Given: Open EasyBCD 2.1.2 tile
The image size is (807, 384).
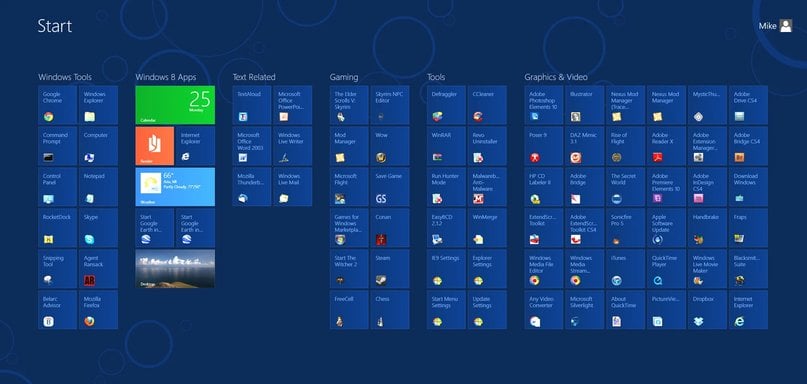Looking at the screenshot, I should click(446, 228).
